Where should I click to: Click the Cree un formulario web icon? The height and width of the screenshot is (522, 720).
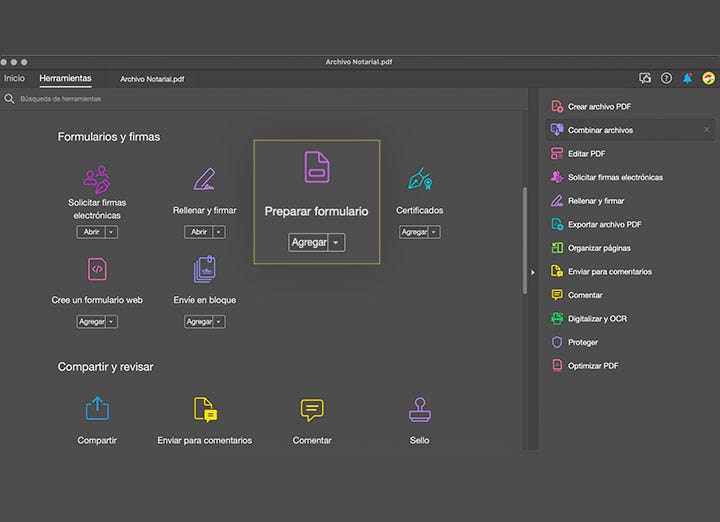pyautogui.click(x=97, y=269)
